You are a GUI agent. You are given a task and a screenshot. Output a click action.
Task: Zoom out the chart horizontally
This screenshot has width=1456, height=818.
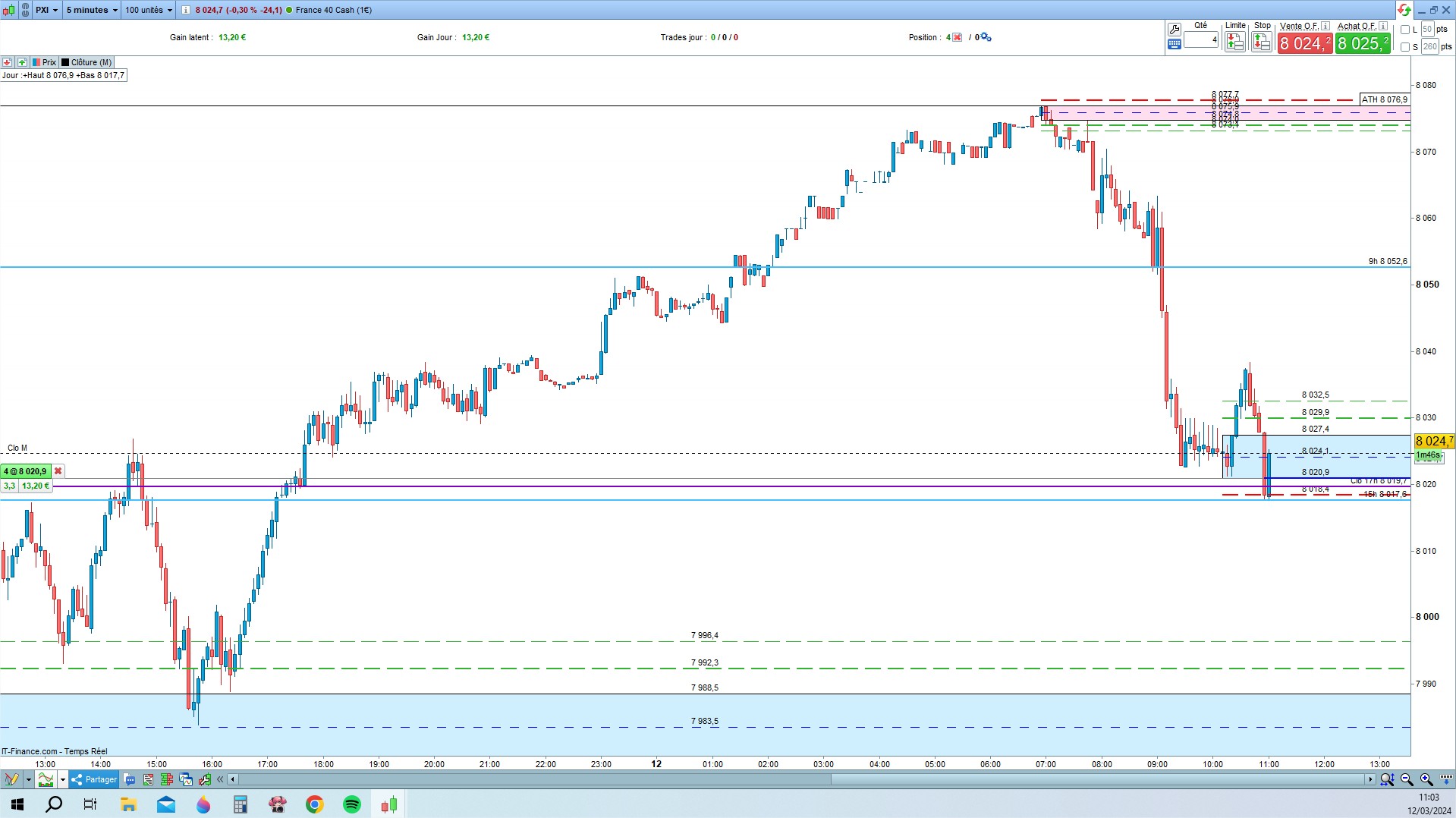[x=1407, y=779]
